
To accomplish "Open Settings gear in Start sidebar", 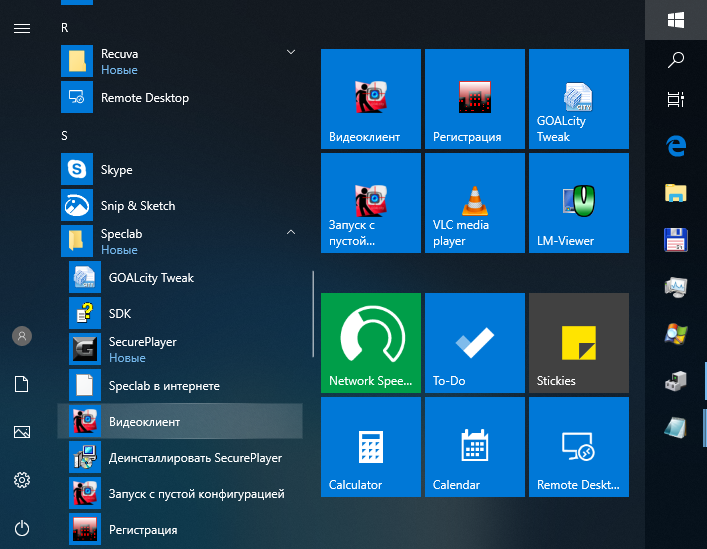I will 22,480.
